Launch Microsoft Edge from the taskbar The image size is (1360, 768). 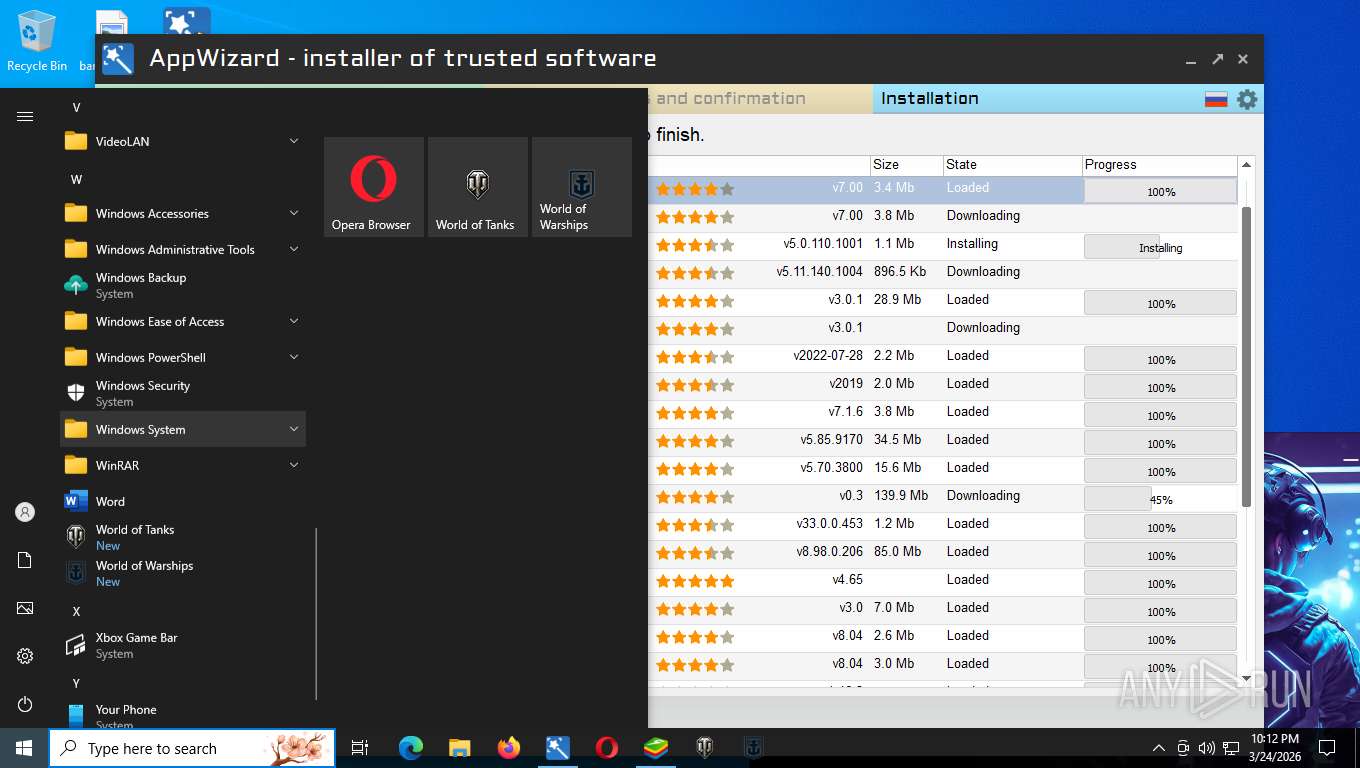[410, 748]
